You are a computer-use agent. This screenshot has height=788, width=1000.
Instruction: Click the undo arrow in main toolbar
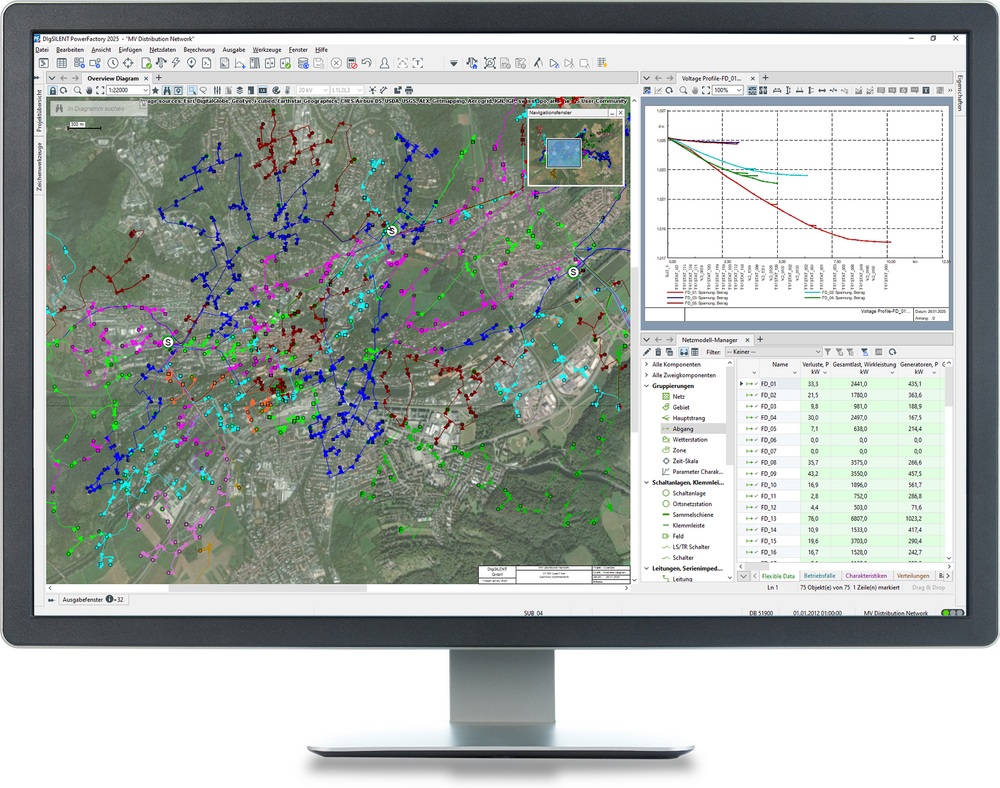368,63
